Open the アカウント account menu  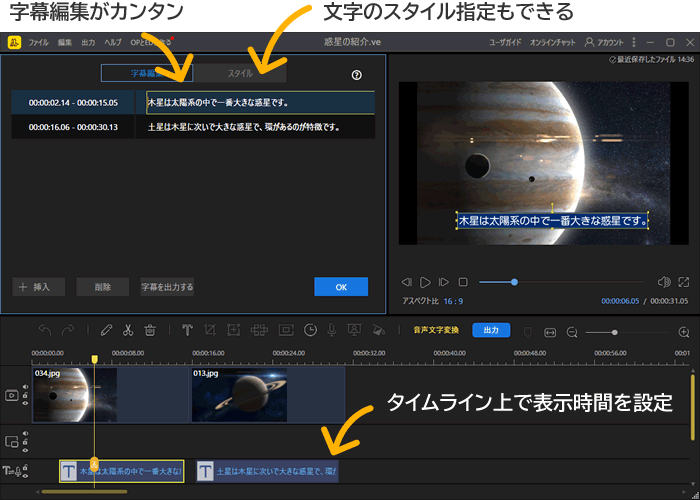(602, 43)
